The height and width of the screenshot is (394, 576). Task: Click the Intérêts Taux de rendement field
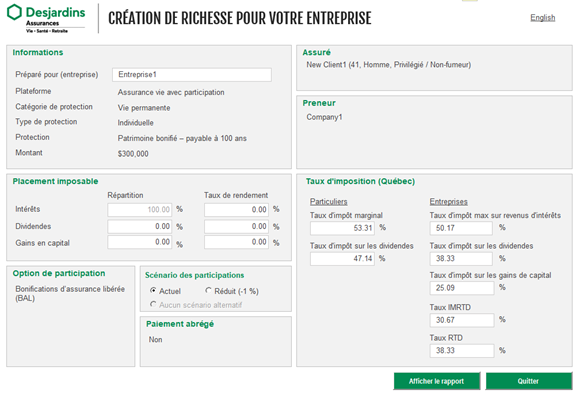[236, 210]
